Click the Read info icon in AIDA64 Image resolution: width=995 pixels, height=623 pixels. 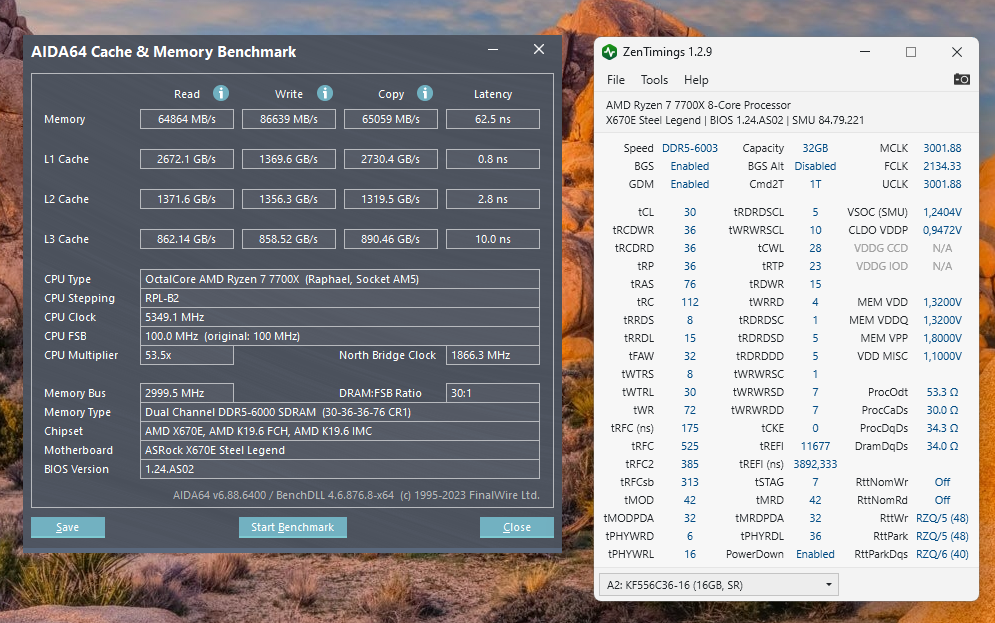click(221, 93)
